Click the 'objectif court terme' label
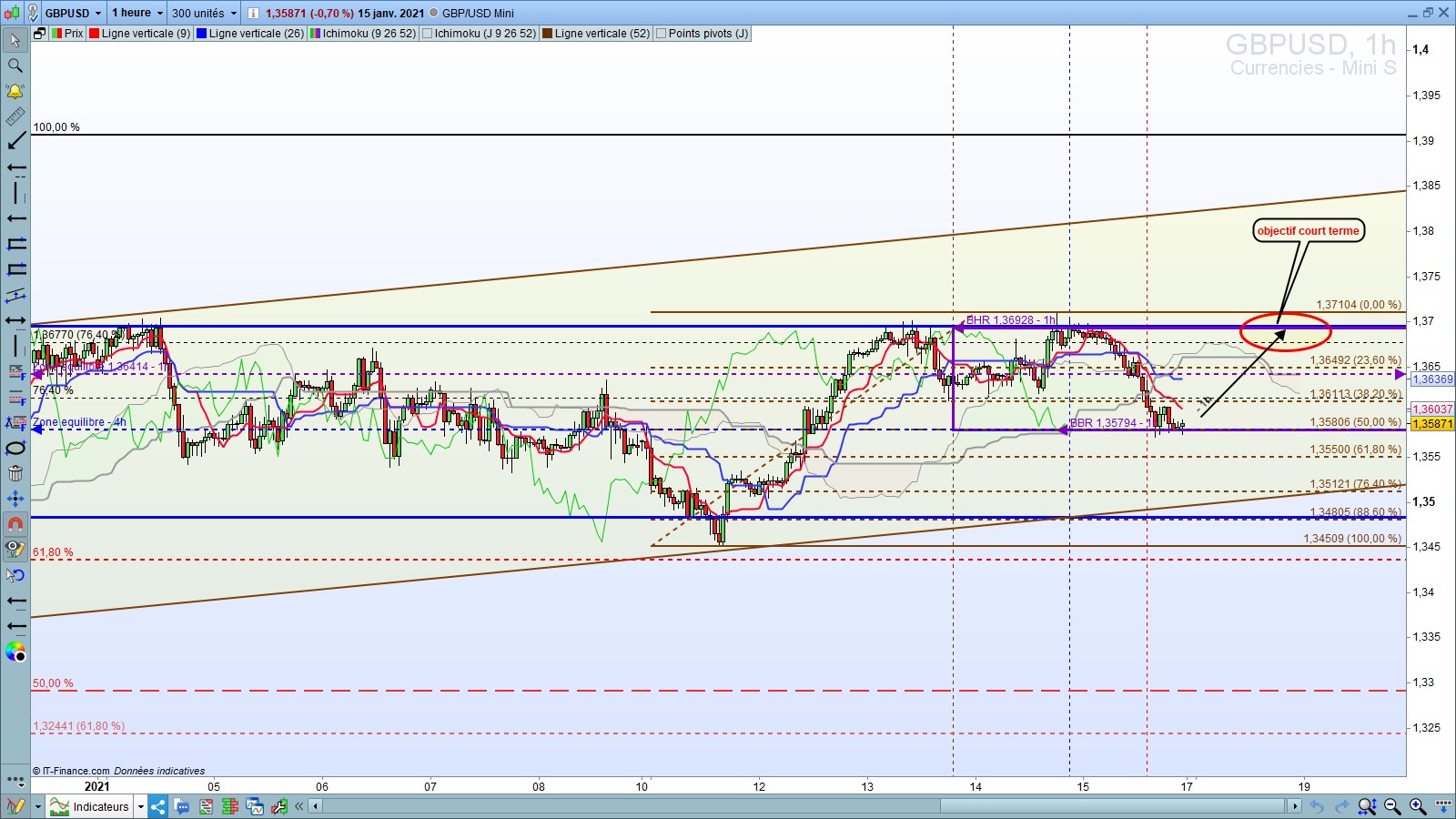 (1308, 230)
